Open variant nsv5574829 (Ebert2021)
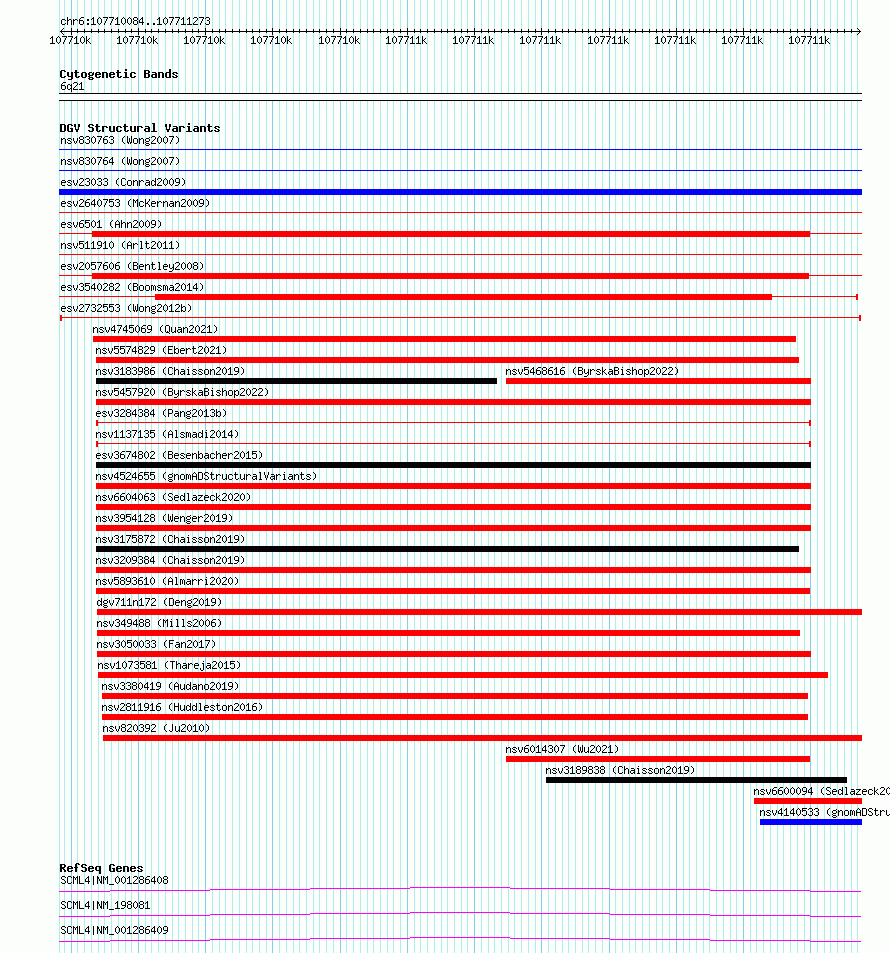 pyautogui.click(x=161, y=351)
